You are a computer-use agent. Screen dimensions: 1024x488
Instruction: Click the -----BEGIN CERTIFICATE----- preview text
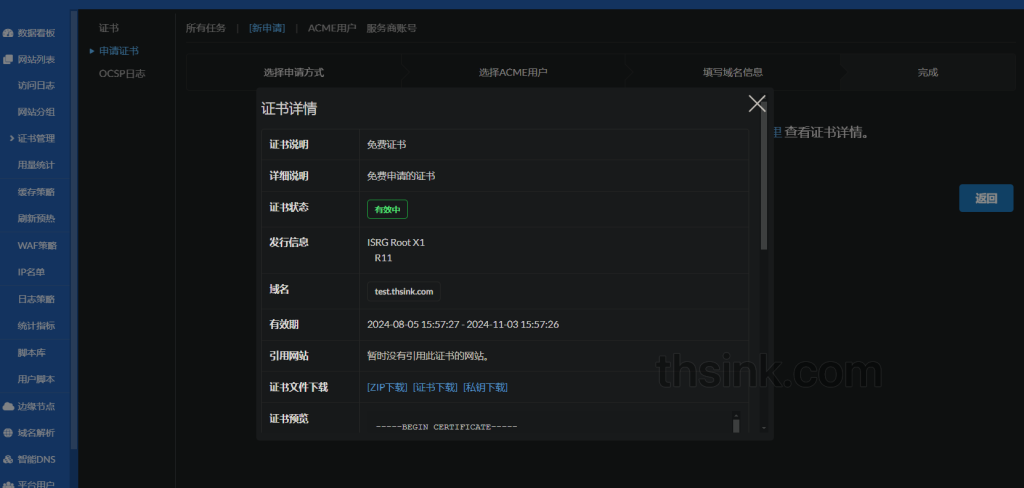pos(447,427)
